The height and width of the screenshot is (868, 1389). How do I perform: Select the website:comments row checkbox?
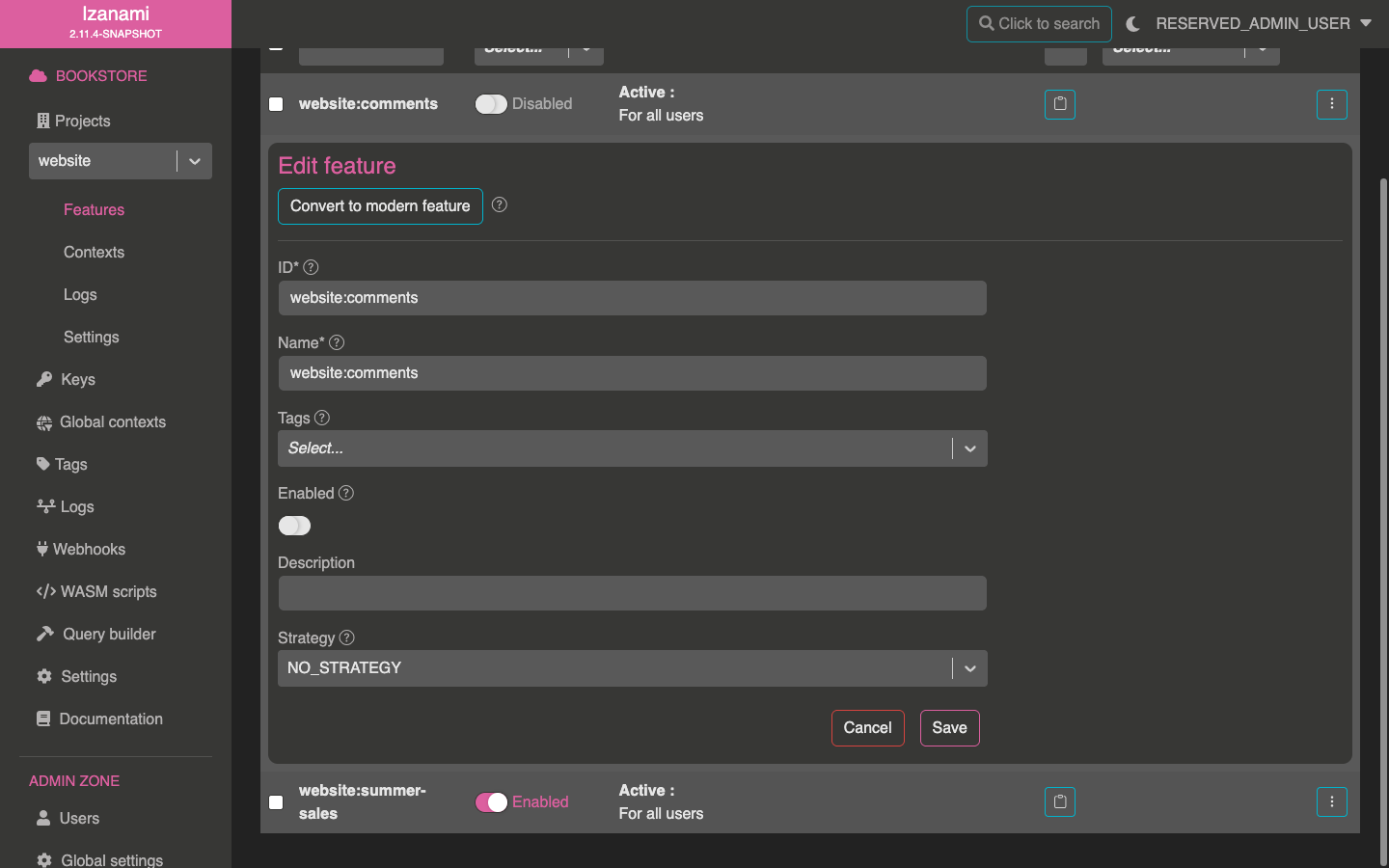click(x=276, y=104)
